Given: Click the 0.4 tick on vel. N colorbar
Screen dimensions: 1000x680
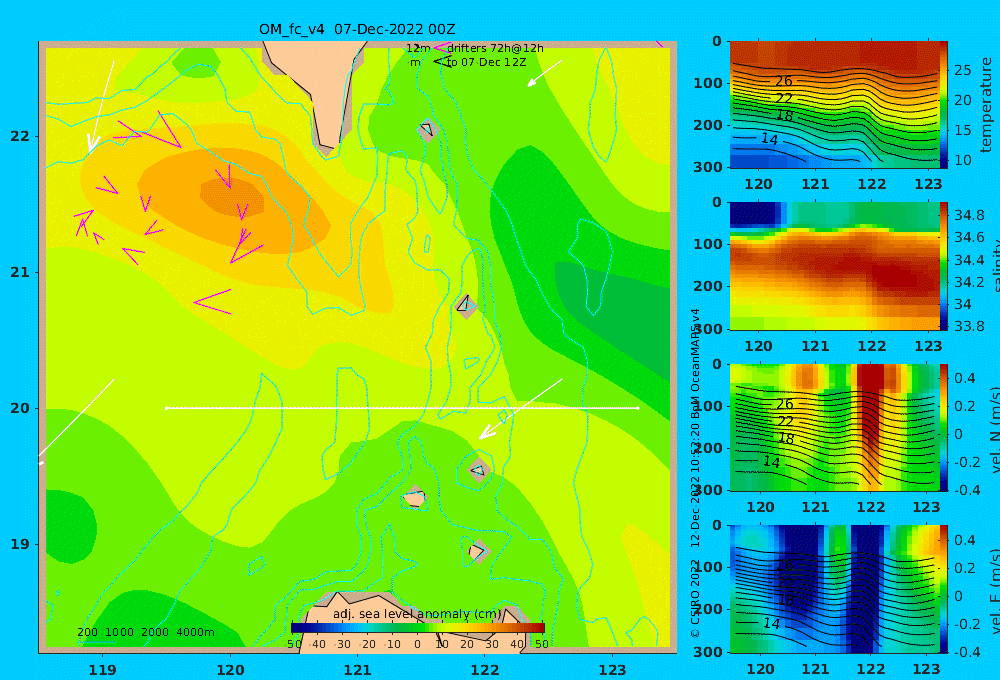Looking at the screenshot, I should (x=964, y=378).
